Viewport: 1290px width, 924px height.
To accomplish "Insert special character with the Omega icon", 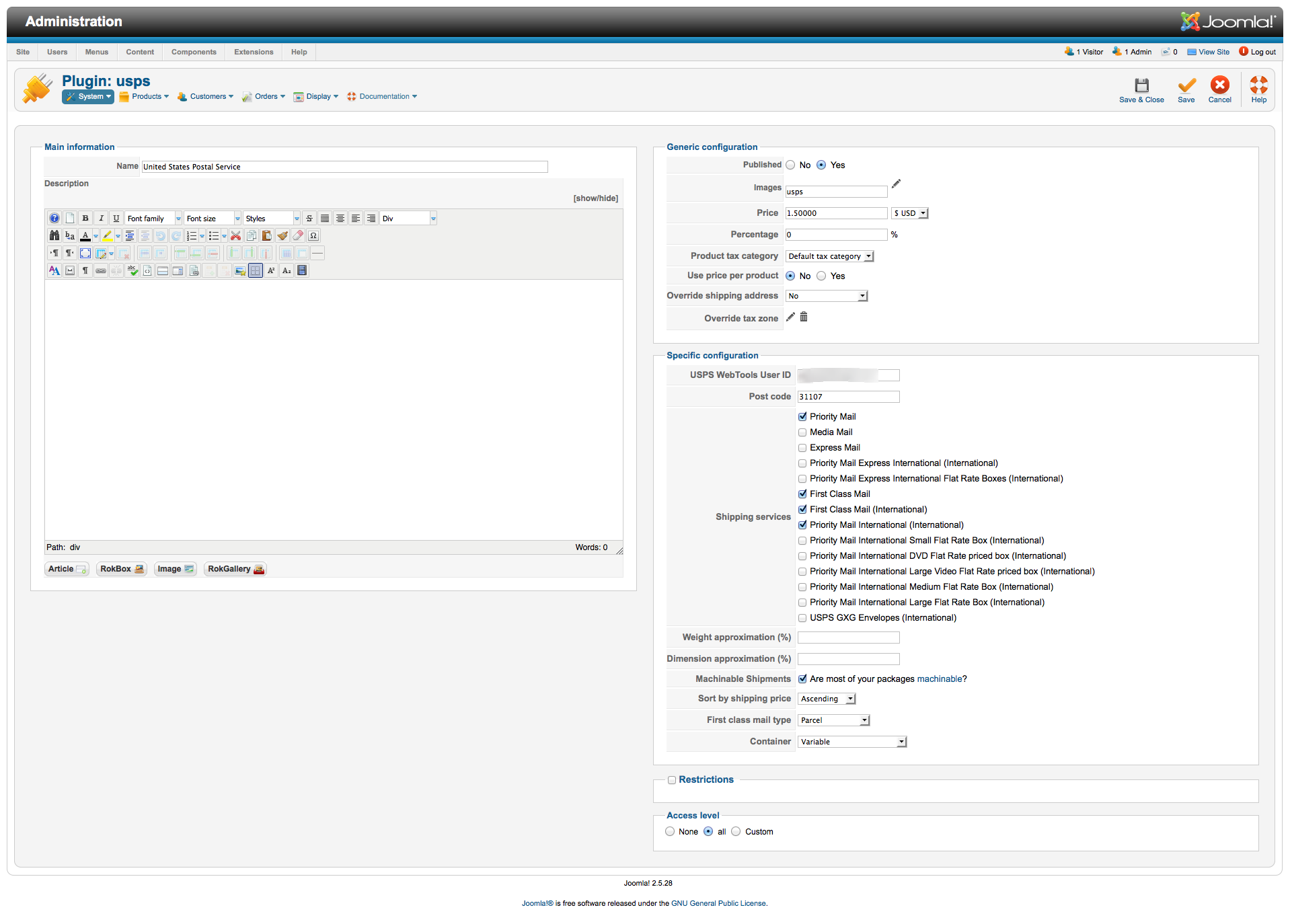I will click(313, 235).
